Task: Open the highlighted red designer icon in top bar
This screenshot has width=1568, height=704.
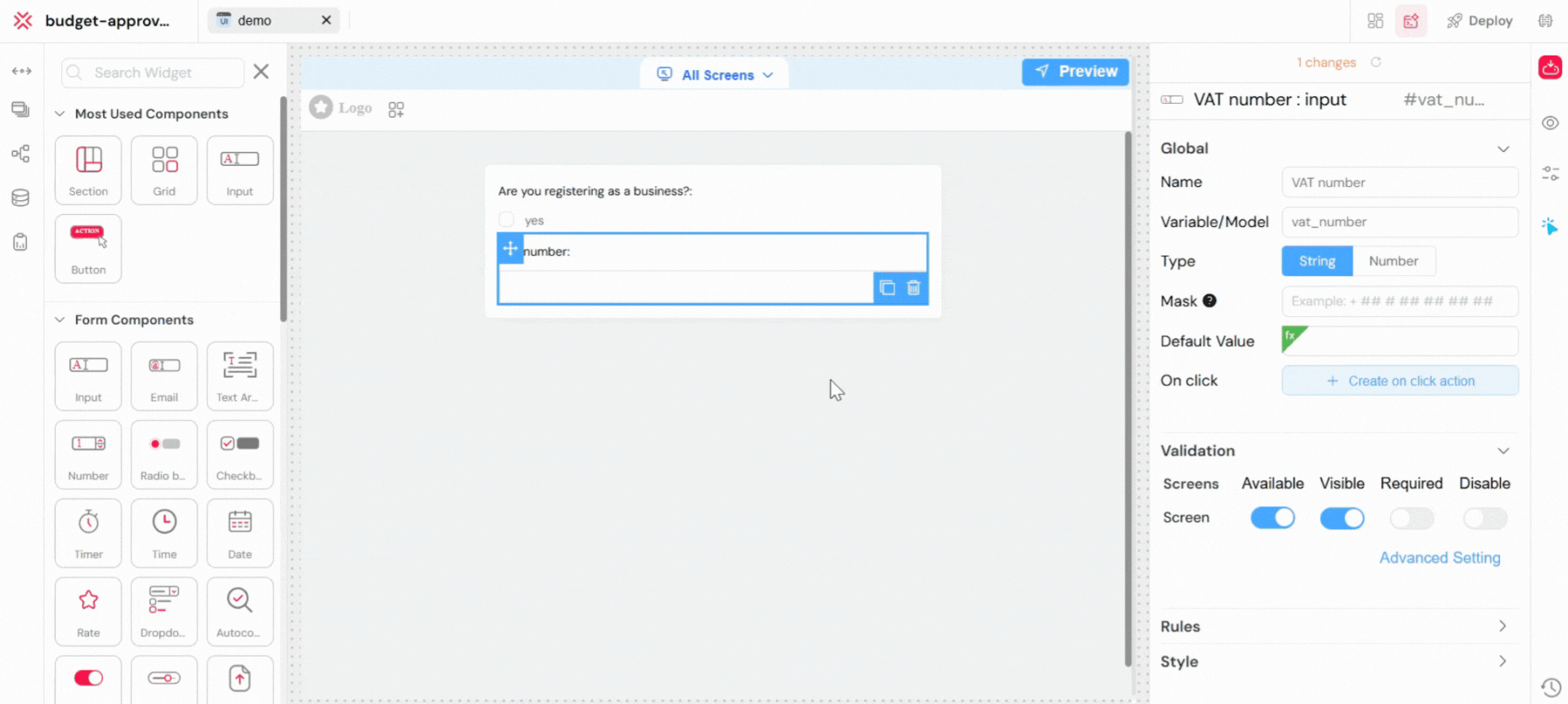Action: (1411, 20)
